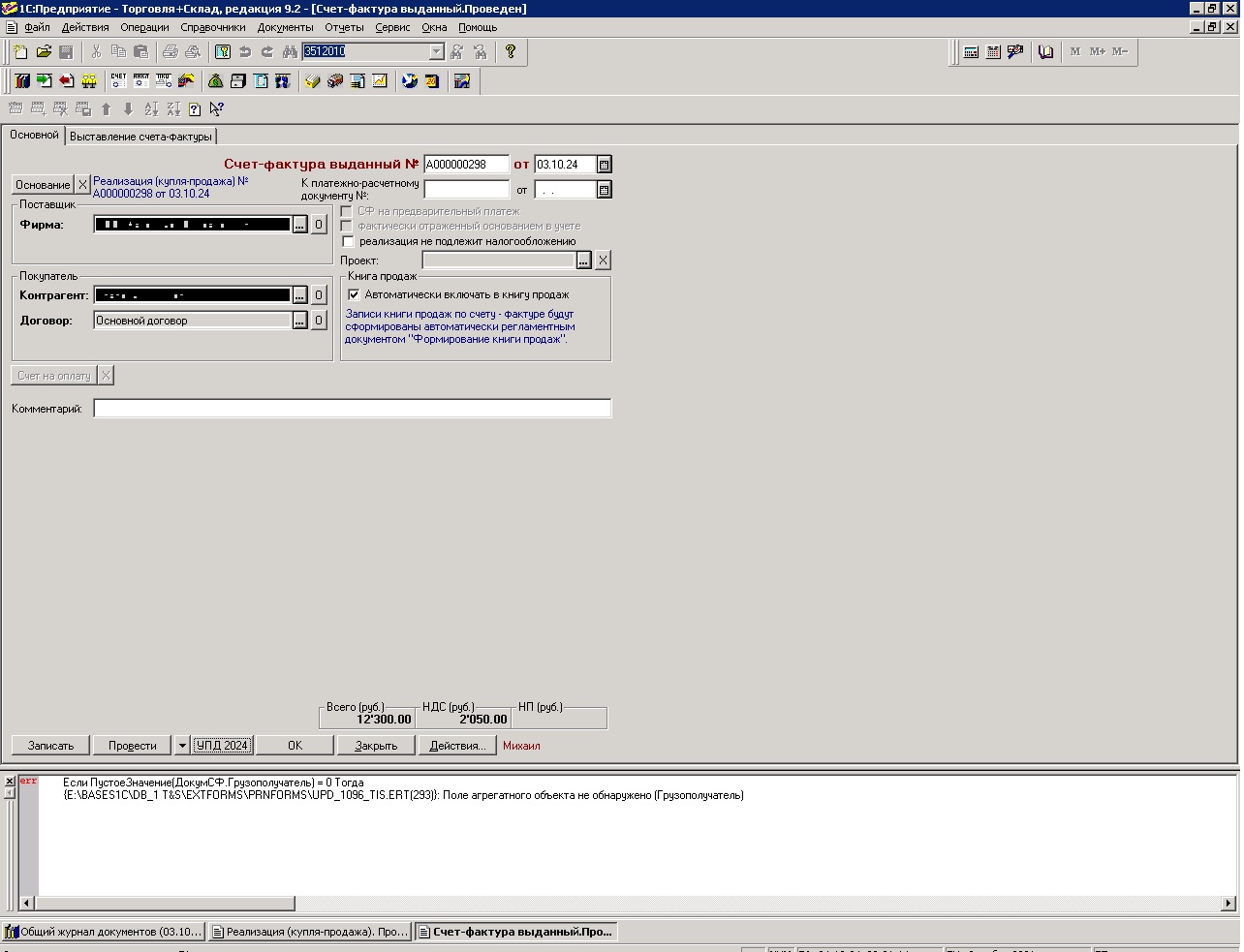Open the Сервис menu
Viewport: 1244px width, 952px height.
click(392, 27)
